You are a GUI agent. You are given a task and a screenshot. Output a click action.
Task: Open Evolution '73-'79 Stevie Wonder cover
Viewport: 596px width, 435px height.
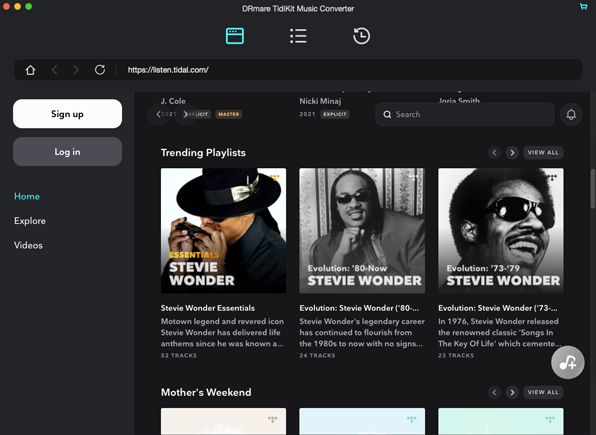tap(501, 231)
